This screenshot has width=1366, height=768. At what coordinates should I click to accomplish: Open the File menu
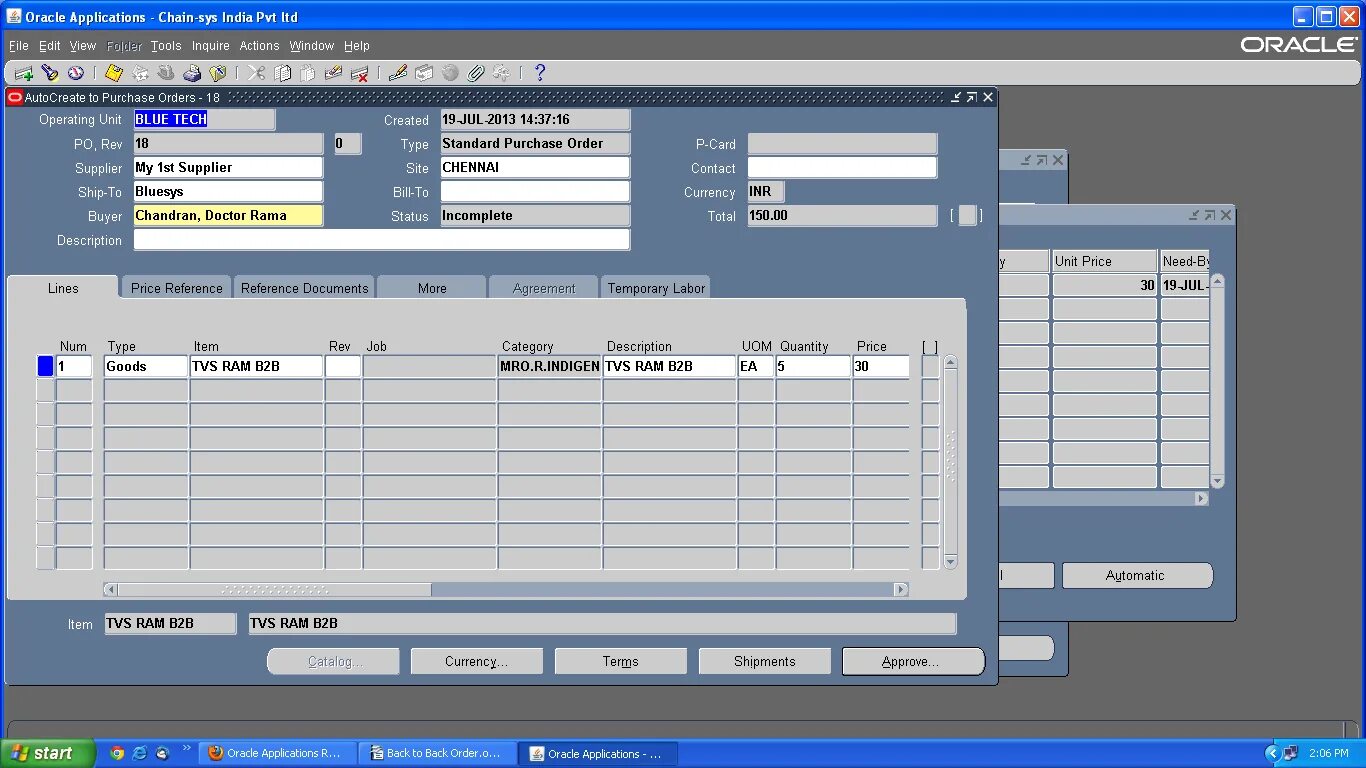[19, 46]
